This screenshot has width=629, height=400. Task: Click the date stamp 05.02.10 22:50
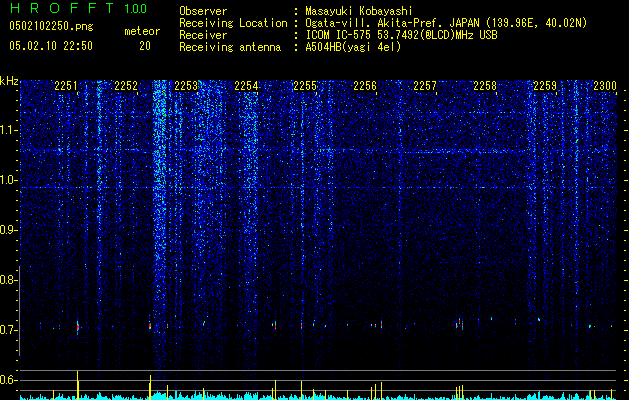tap(51, 46)
